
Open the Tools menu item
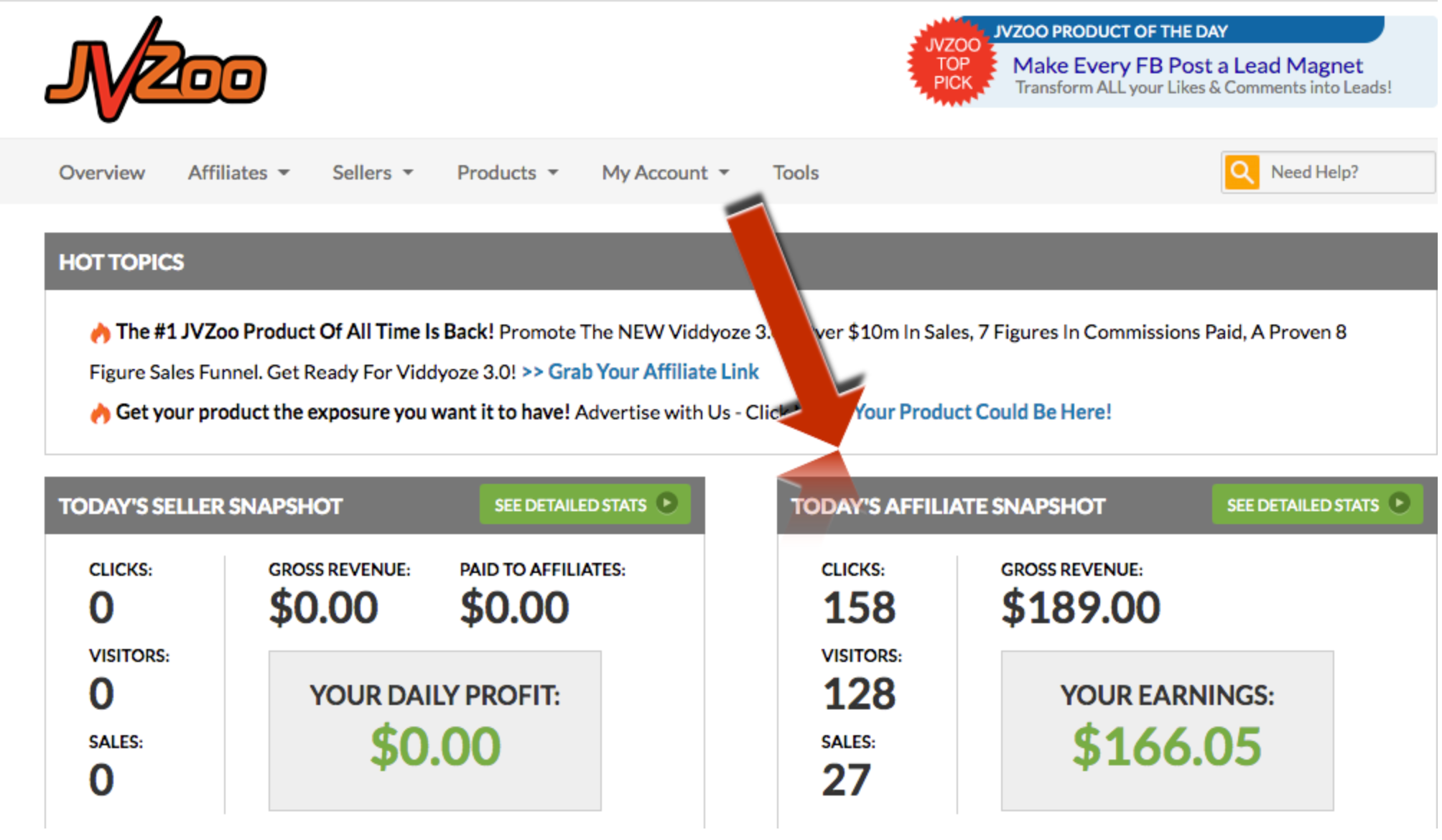(x=796, y=172)
